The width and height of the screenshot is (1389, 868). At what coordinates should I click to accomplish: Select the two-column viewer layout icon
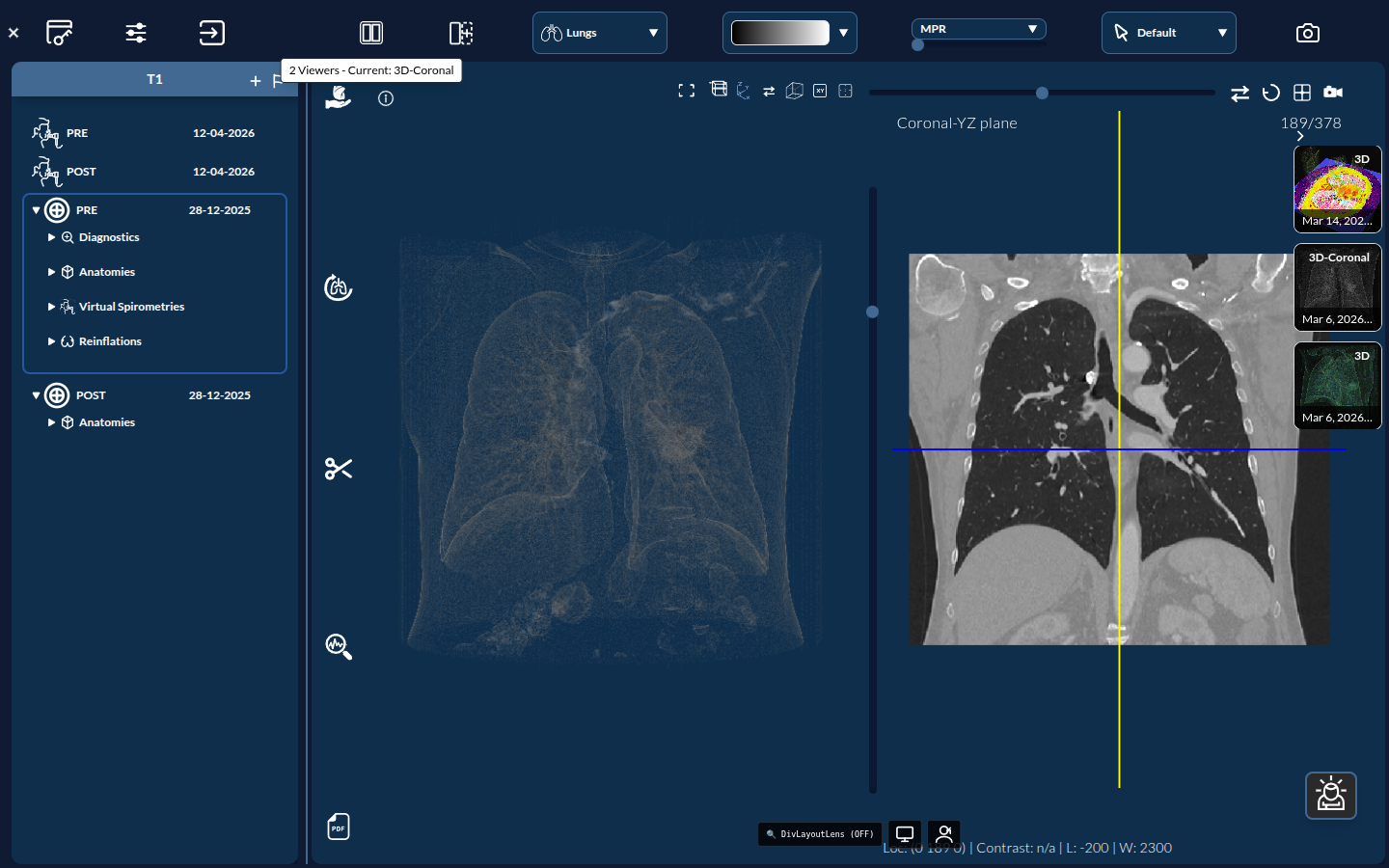pos(371,33)
